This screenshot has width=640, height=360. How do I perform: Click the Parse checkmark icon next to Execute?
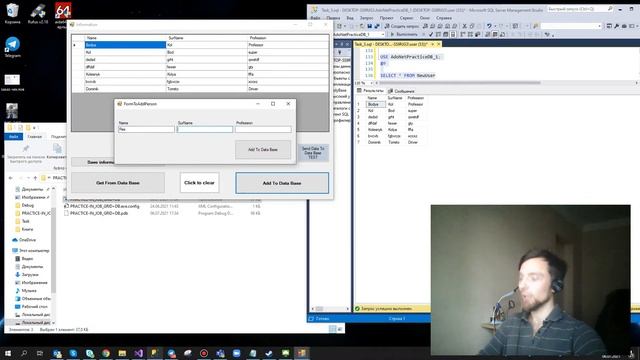coord(431,34)
